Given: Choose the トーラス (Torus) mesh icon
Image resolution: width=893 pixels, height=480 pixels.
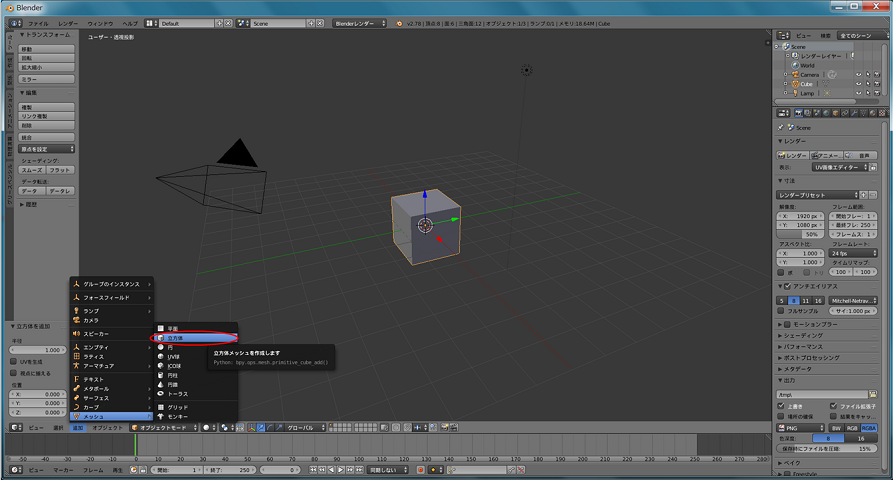Looking at the screenshot, I should [x=160, y=393].
